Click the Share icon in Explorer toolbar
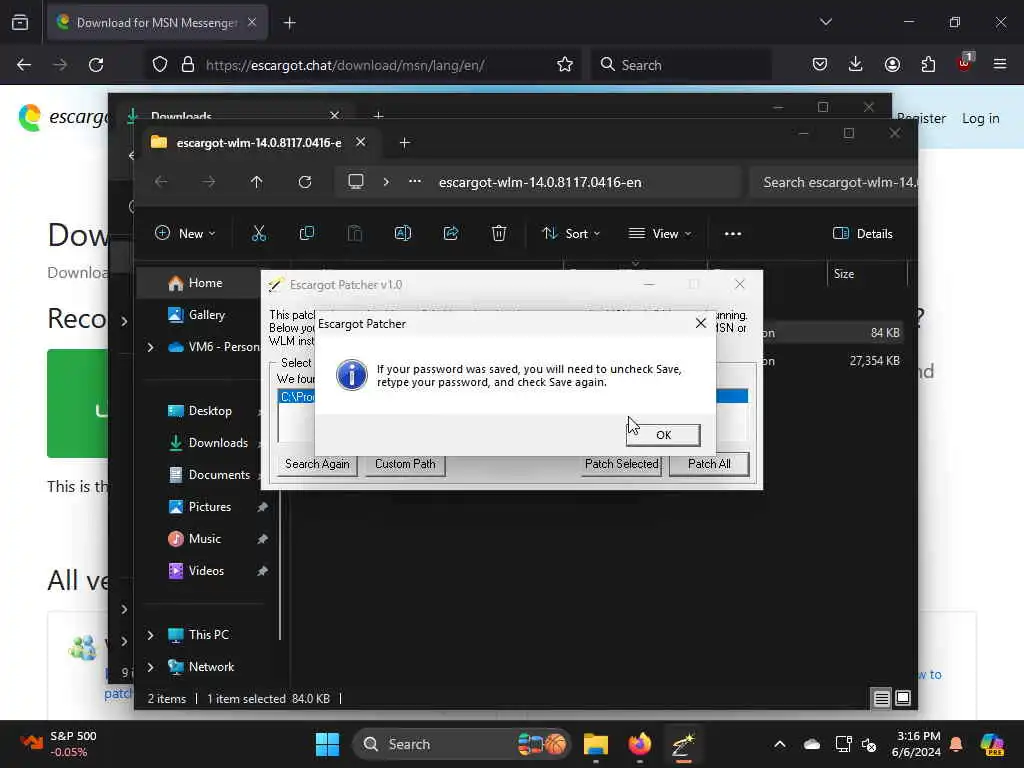This screenshot has width=1024, height=768. [x=451, y=233]
